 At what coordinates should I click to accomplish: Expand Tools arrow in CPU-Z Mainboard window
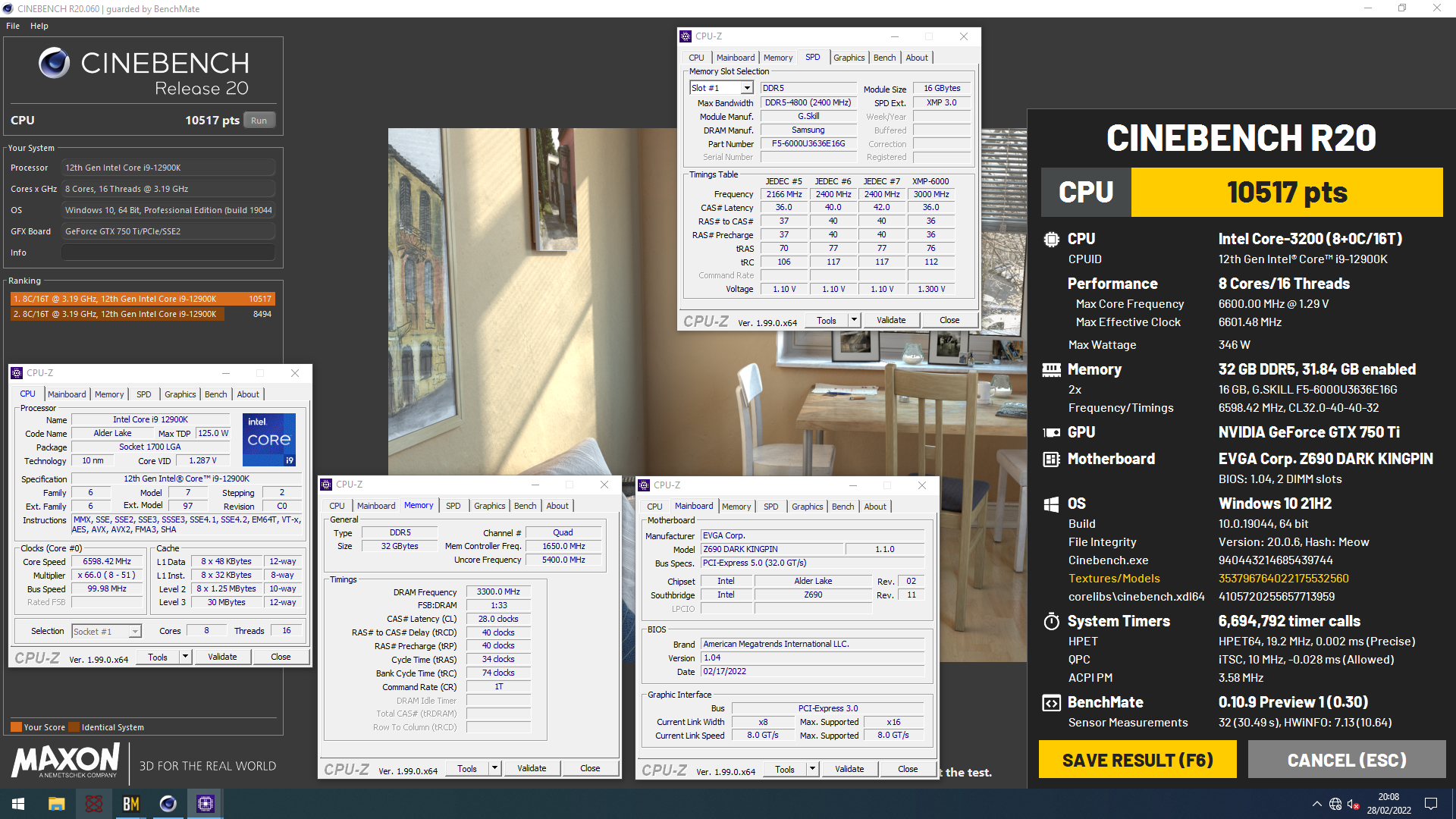[x=812, y=769]
